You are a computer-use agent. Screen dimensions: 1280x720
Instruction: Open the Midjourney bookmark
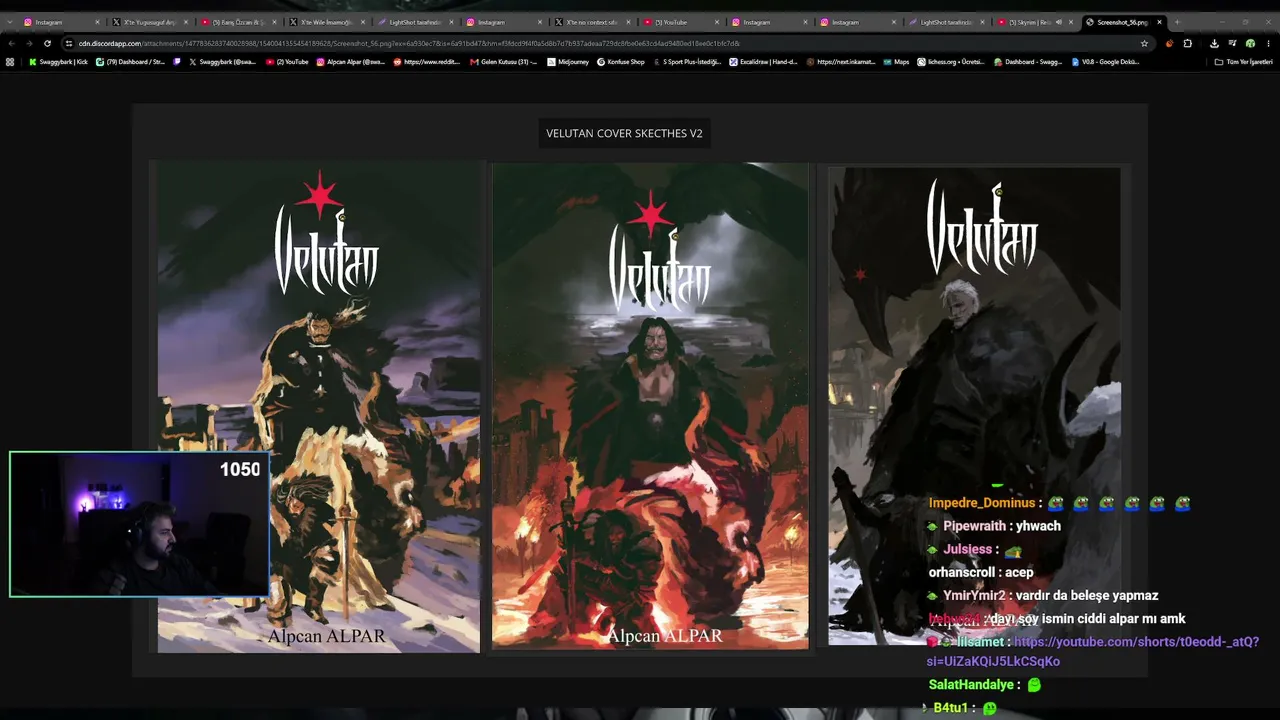click(568, 62)
